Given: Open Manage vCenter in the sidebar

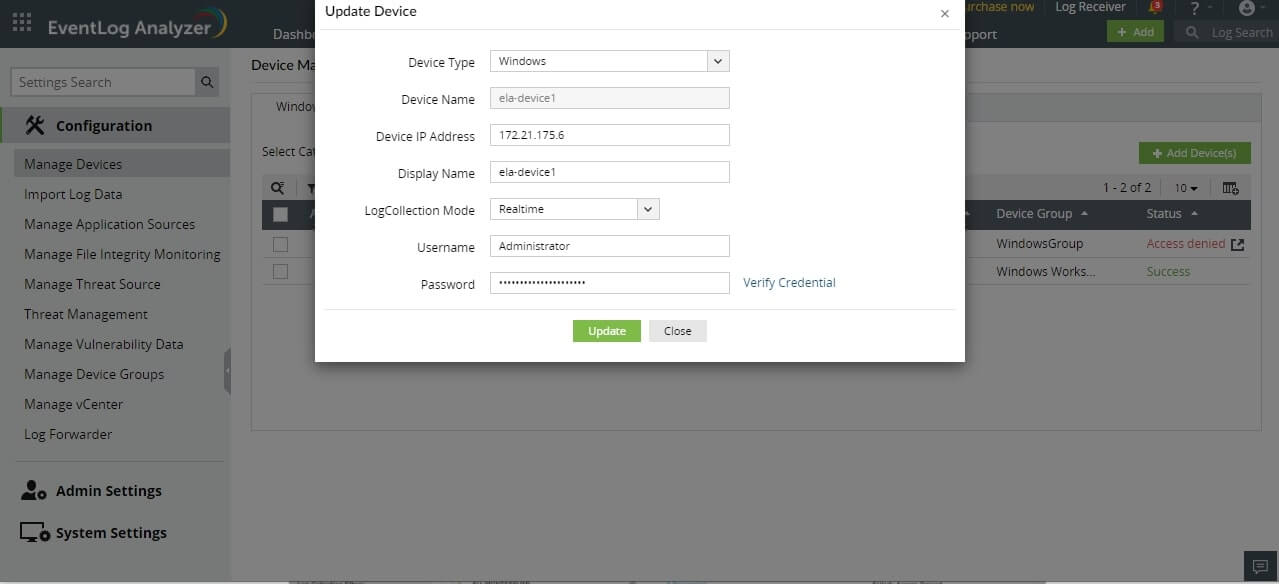Looking at the screenshot, I should point(73,404).
